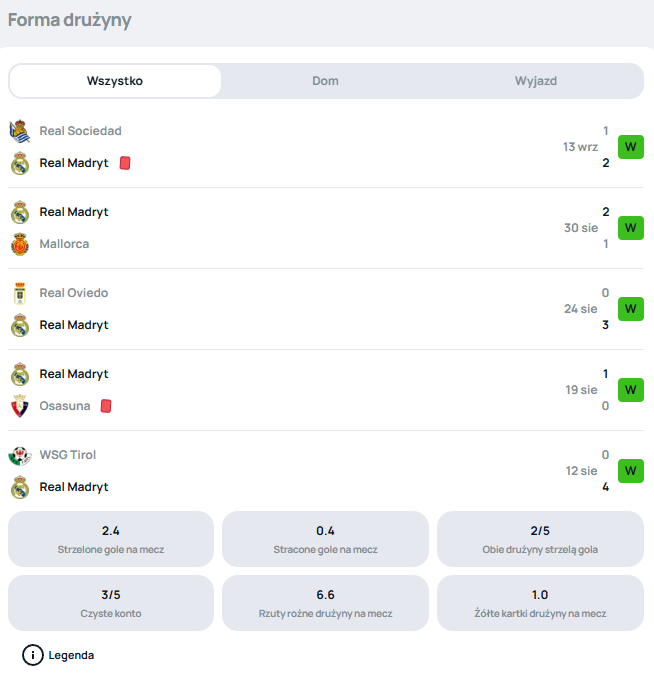Image resolution: width=654 pixels, height=676 pixels.
Task: Click the Real Sociedad club crest
Action: click(x=20, y=131)
